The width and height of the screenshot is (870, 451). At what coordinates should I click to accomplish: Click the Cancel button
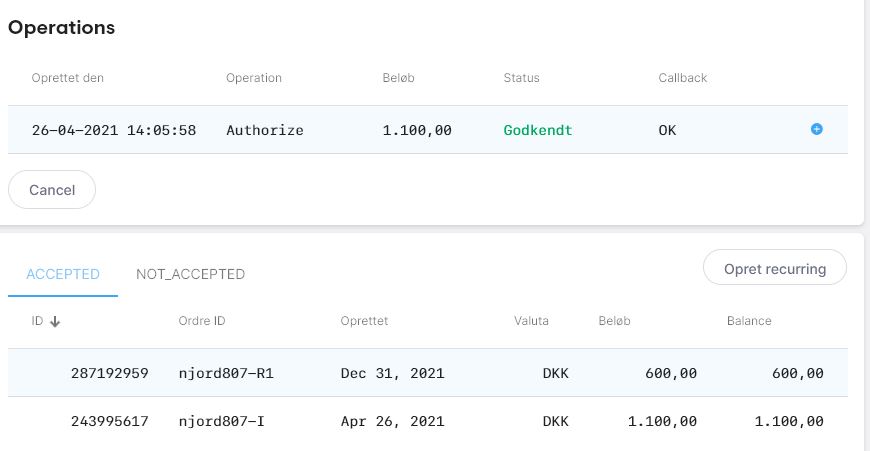52,190
